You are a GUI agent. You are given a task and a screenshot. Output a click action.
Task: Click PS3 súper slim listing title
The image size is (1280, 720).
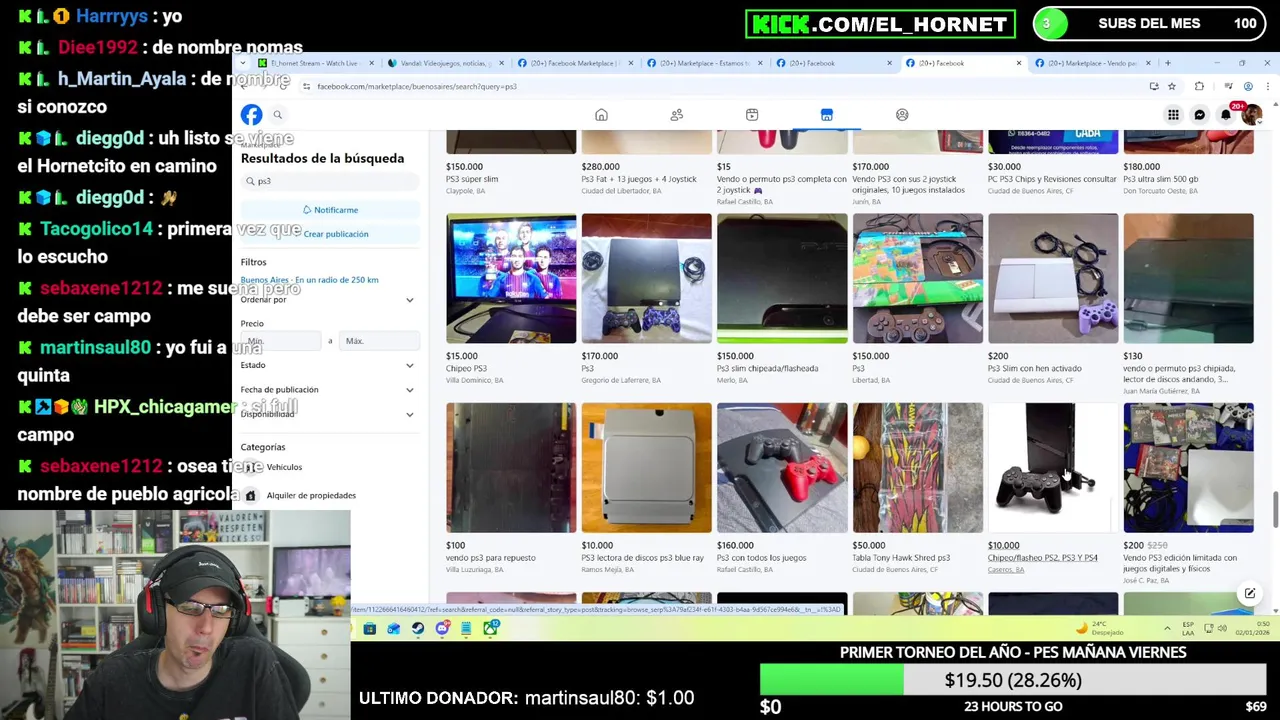472,179
